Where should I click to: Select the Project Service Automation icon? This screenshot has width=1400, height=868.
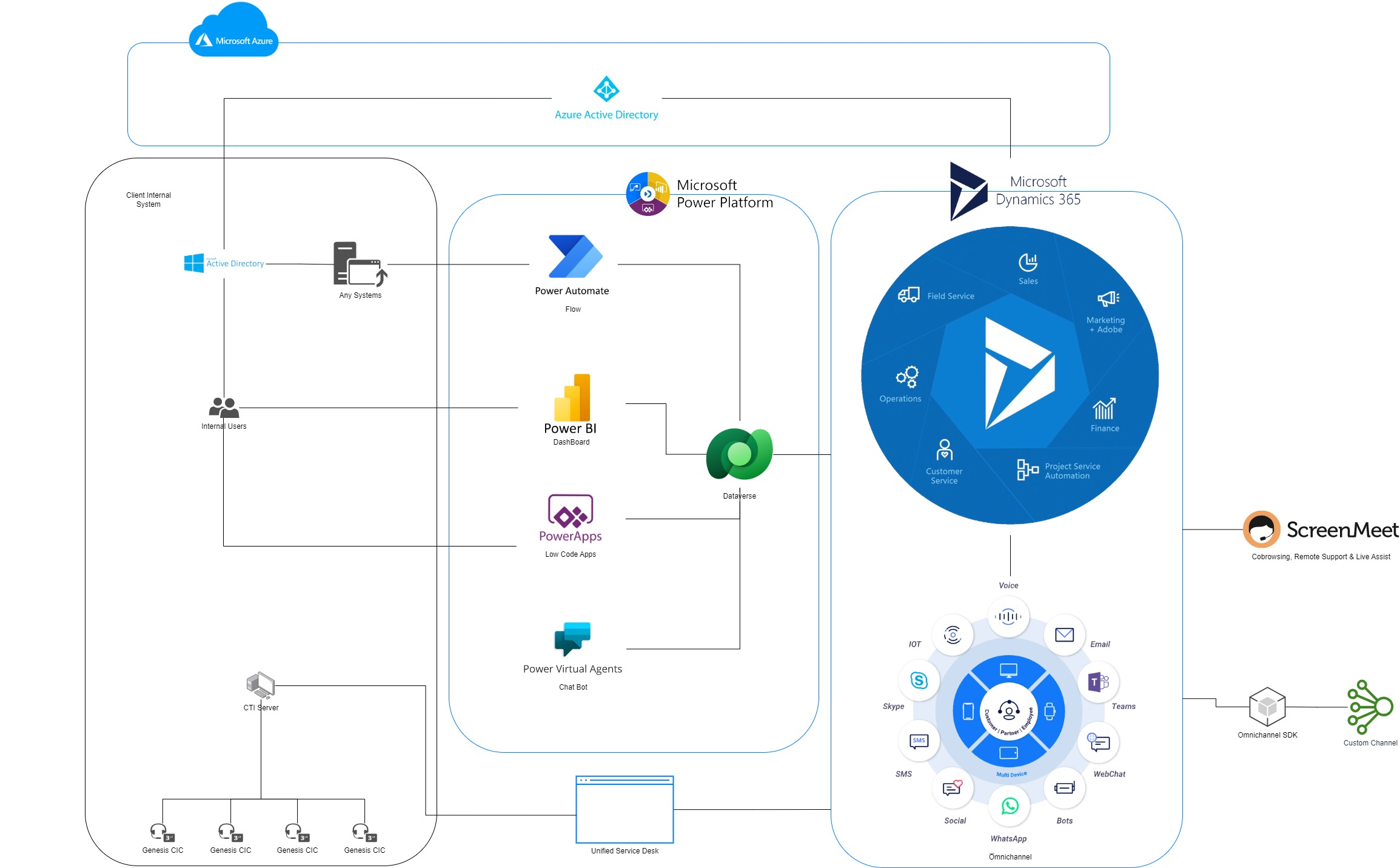1028,470
